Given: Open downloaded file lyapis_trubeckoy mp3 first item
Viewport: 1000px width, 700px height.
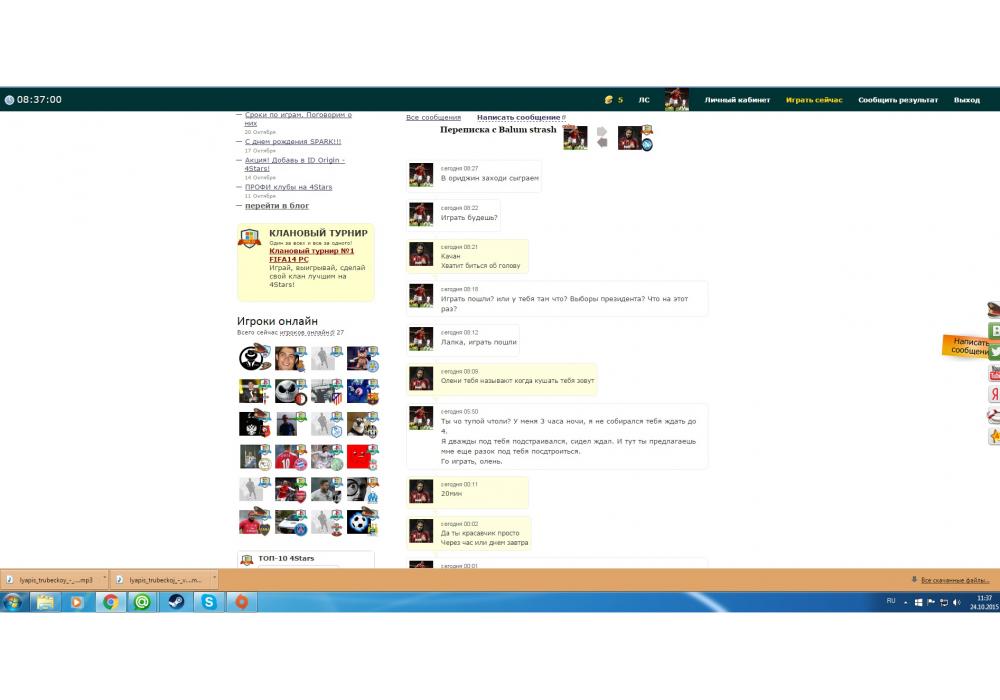Looking at the screenshot, I should (50, 580).
